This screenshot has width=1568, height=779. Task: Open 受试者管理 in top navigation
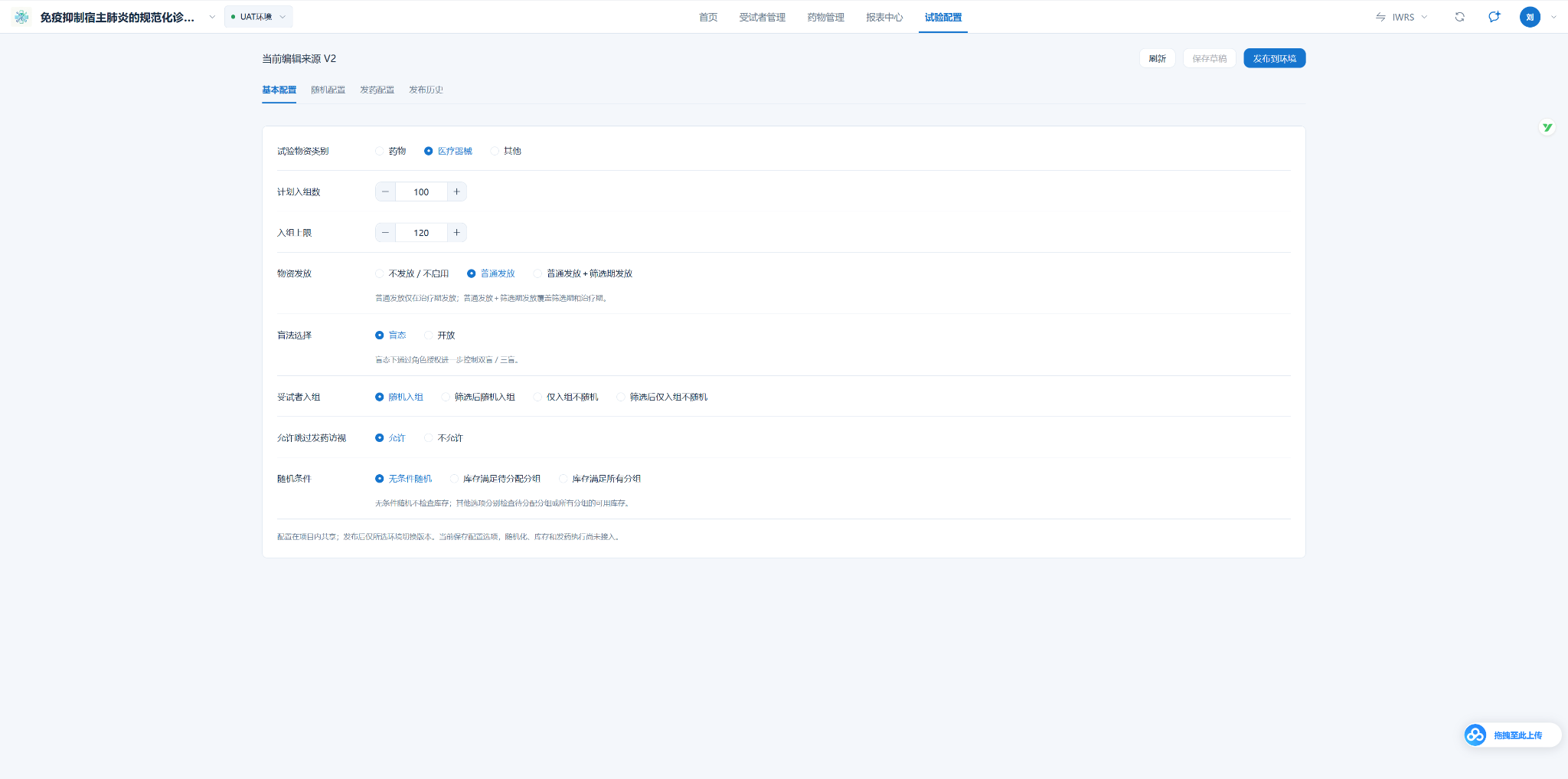[x=762, y=17]
